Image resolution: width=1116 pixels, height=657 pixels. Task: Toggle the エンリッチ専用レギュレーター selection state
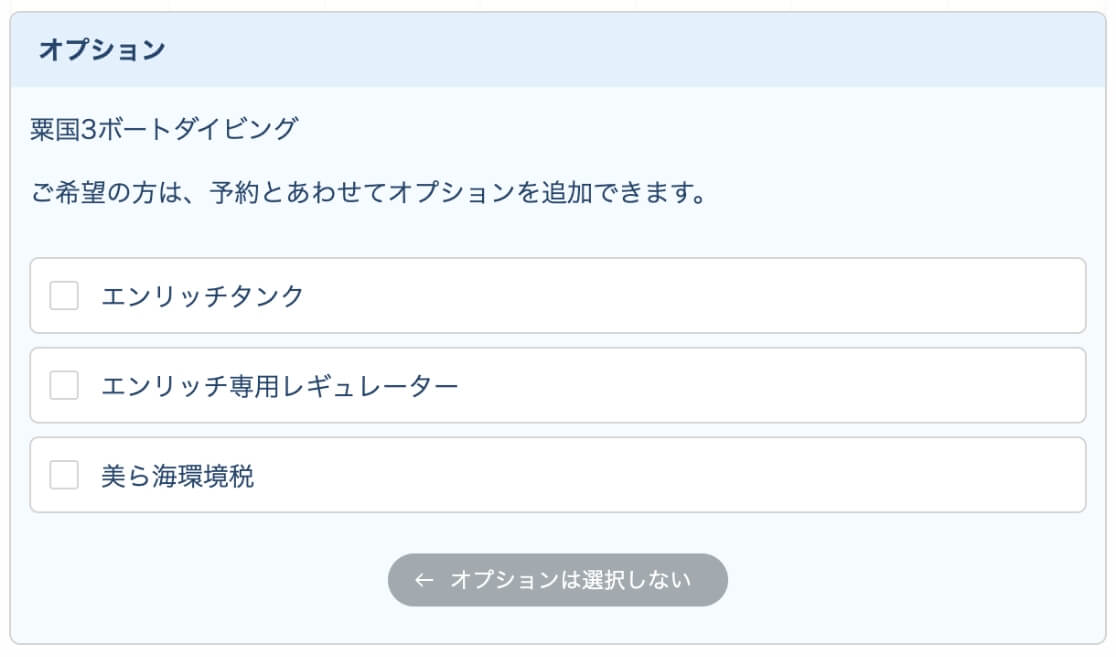point(63,386)
